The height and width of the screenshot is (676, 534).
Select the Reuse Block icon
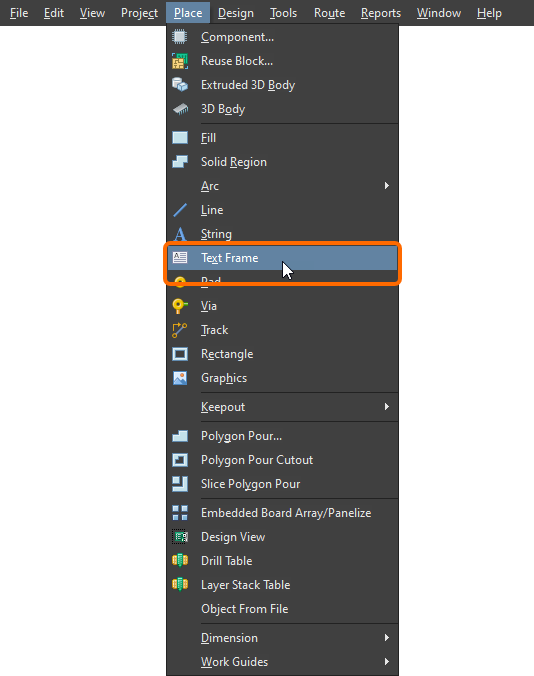[180, 61]
